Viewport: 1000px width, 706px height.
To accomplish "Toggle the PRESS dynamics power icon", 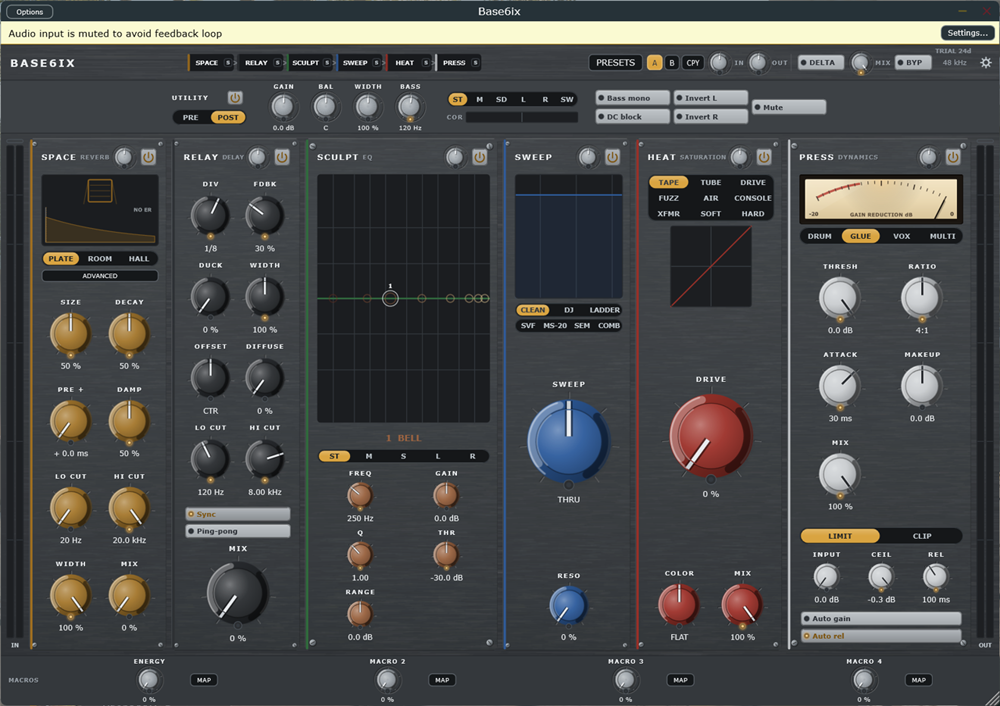I will [x=953, y=157].
